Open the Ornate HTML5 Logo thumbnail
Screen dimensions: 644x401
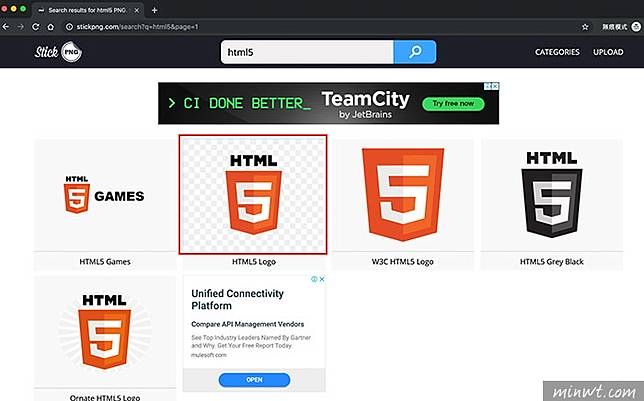coord(105,332)
